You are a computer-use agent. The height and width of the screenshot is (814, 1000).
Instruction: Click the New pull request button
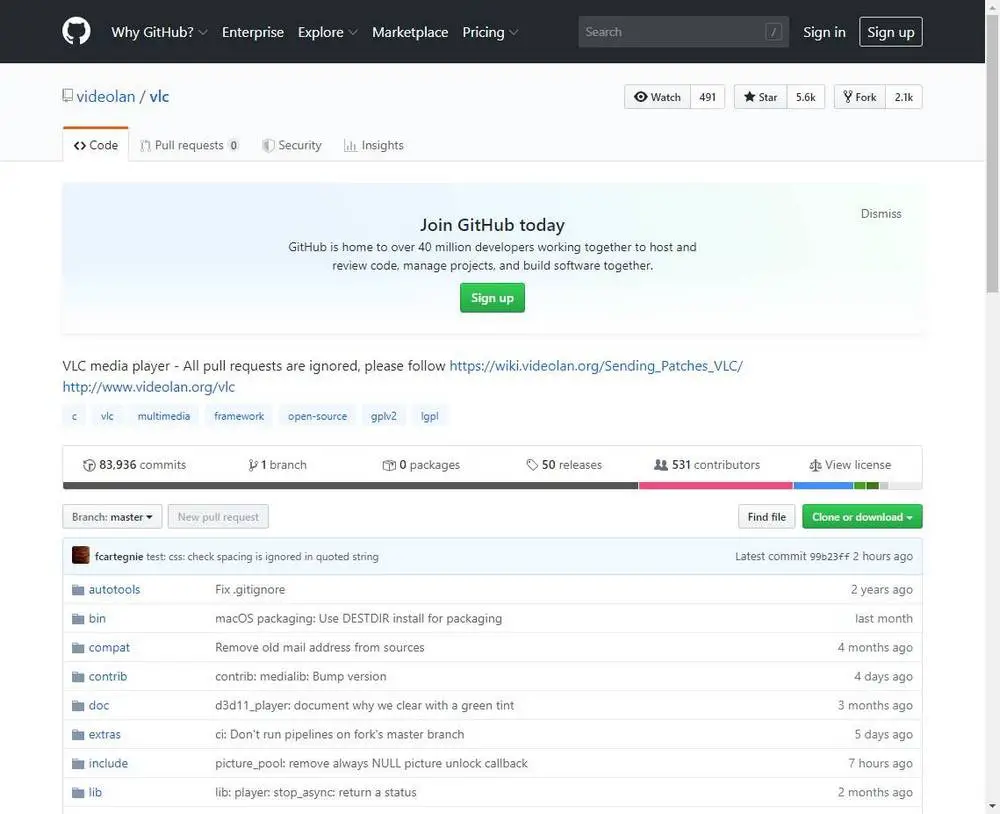pyautogui.click(x=218, y=517)
